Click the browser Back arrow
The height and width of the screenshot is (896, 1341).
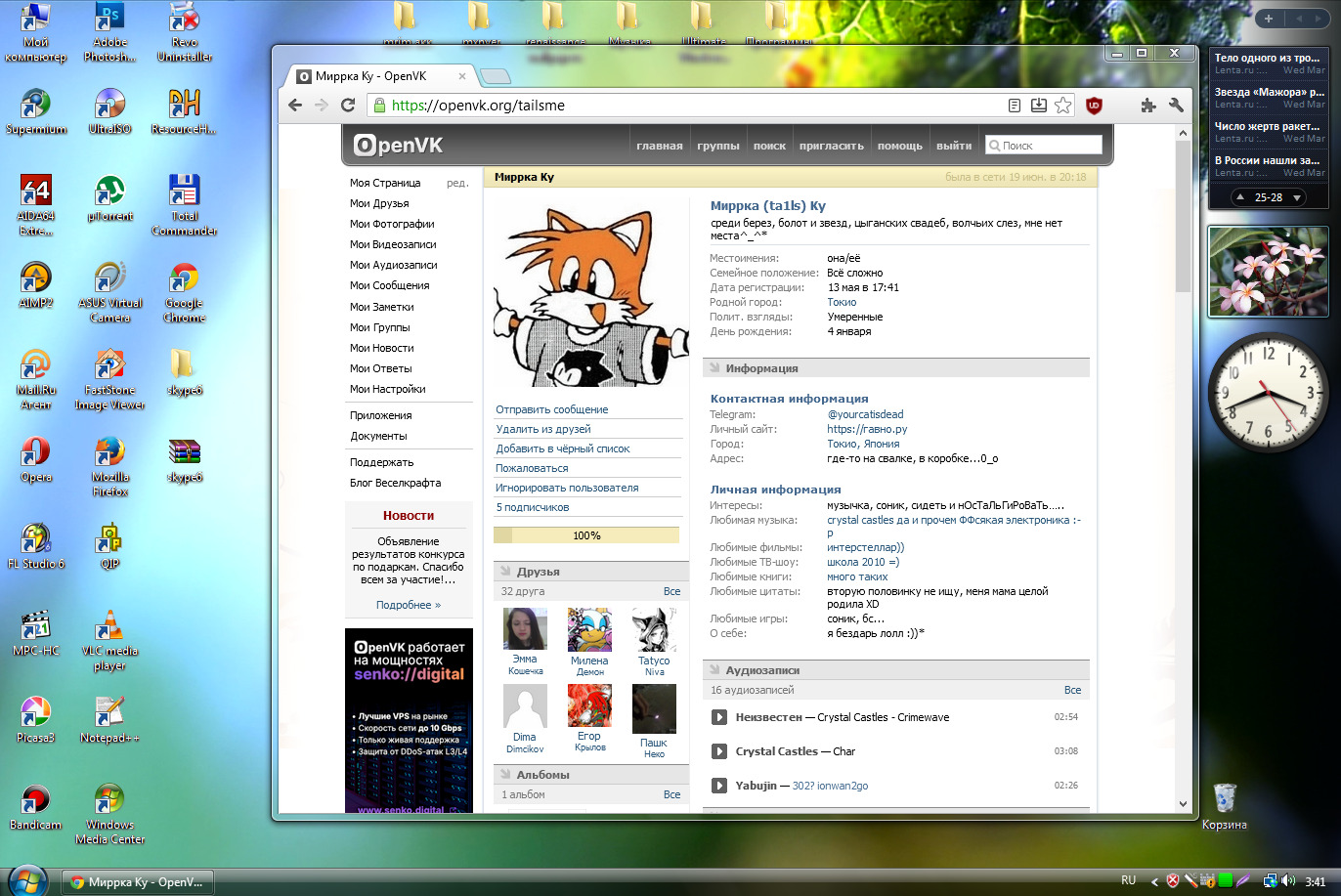(x=294, y=106)
